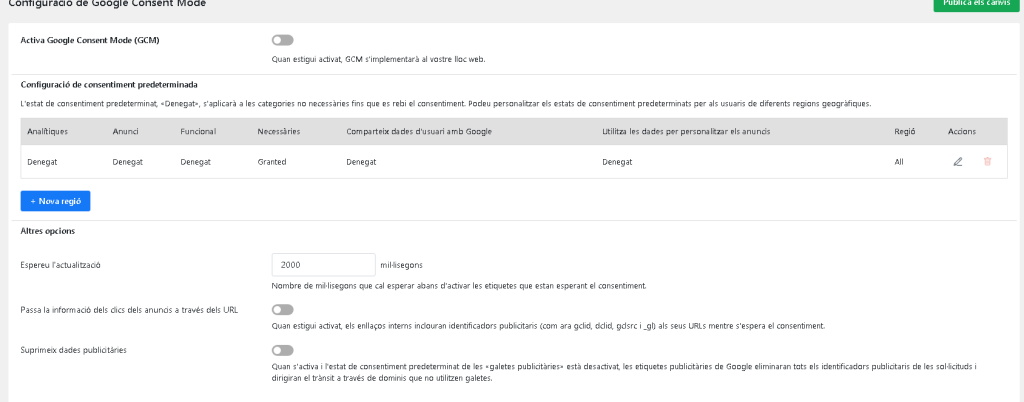Screen dimensions: 1024x402
Task: Click the Denegat value under Analítiques
Action: [x=44, y=161]
